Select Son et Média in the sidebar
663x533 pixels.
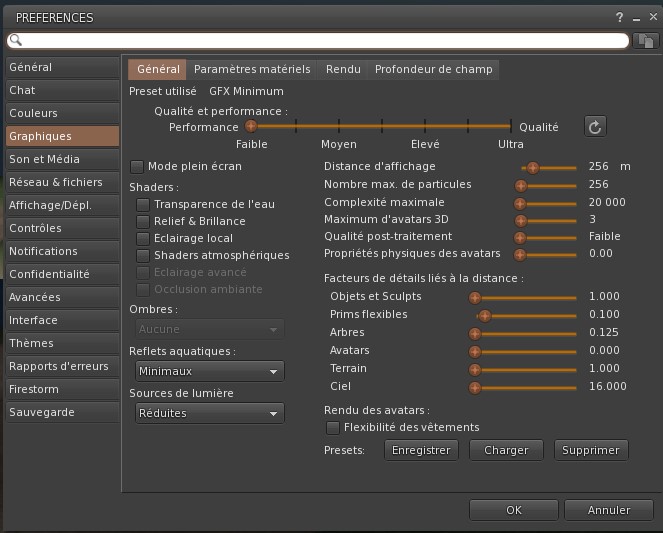click(x=60, y=159)
